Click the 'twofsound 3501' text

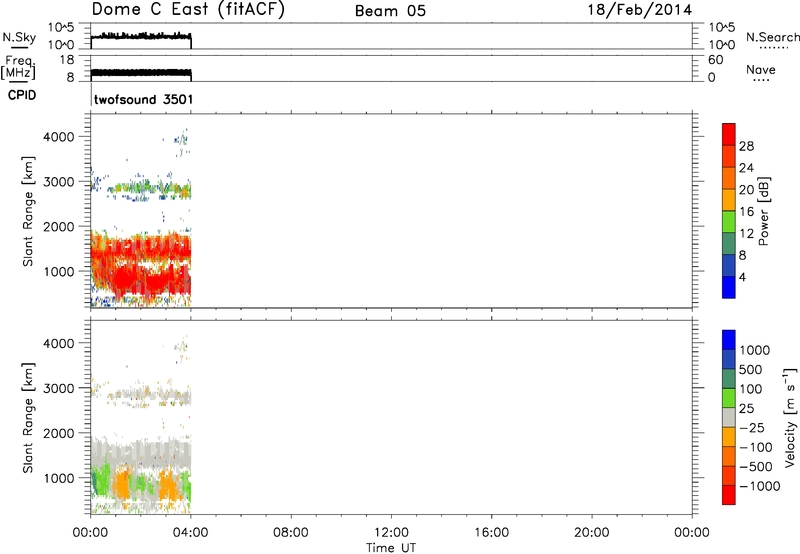coord(143,99)
